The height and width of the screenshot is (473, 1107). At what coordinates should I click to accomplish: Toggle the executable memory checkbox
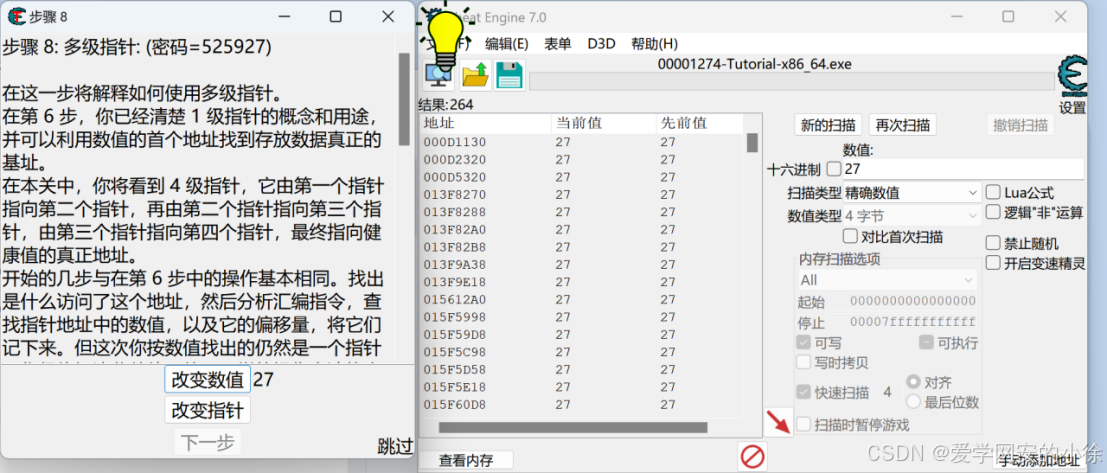pyautogui.click(x=926, y=342)
